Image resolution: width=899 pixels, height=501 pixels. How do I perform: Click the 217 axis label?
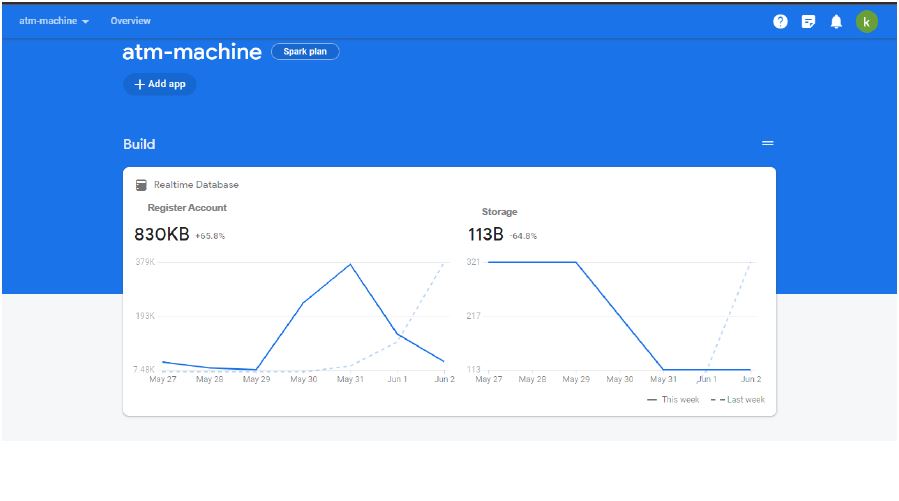pyautogui.click(x=473, y=316)
